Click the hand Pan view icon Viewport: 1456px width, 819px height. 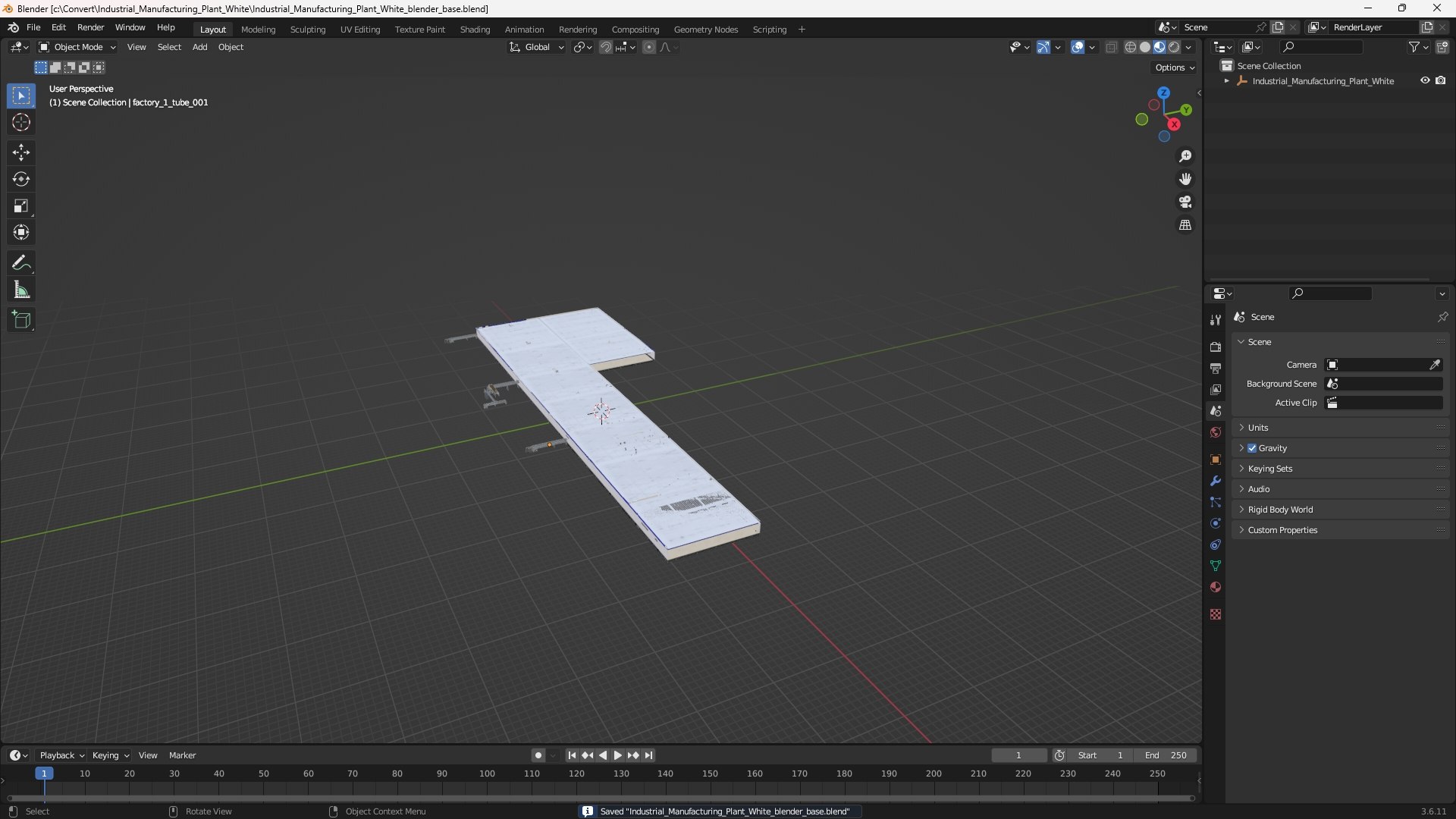click(x=1185, y=179)
